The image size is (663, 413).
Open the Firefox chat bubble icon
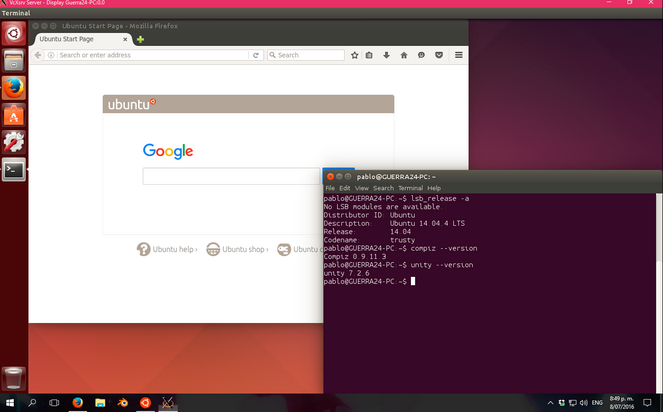[x=421, y=55]
